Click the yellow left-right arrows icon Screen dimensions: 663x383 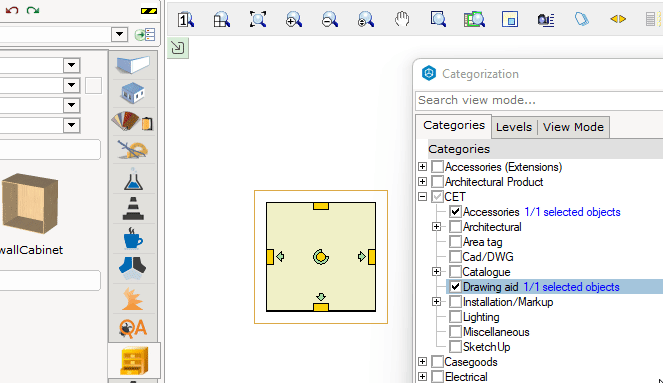coord(618,19)
